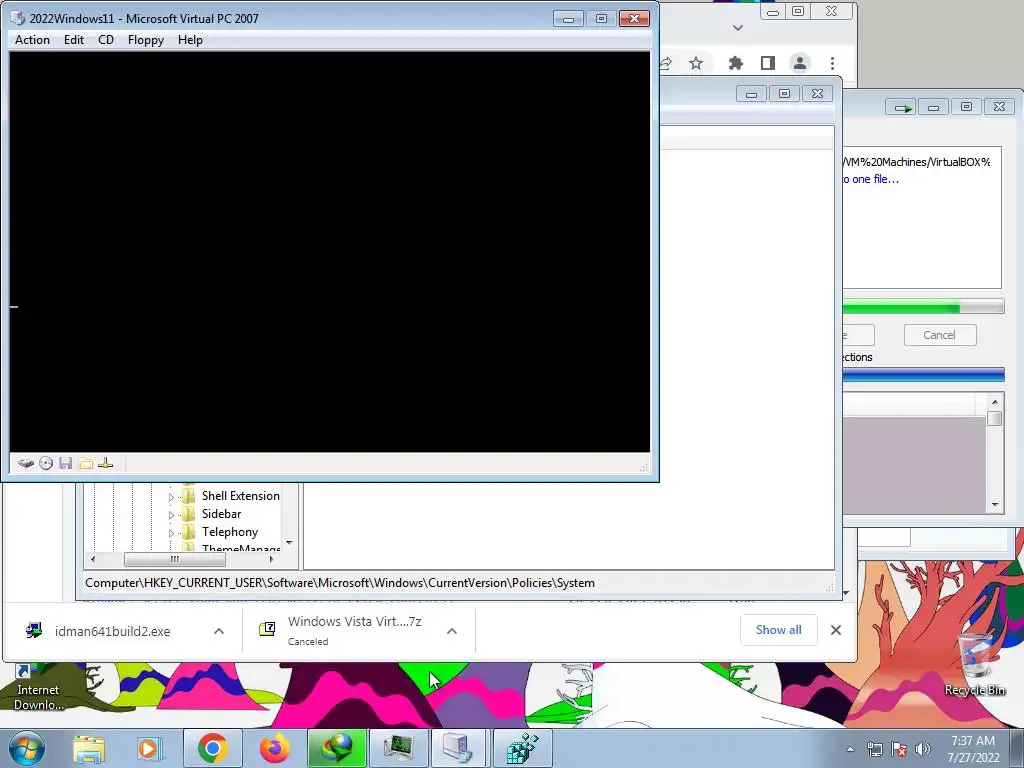The image size is (1024, 768).
Task: Open the Action menu in Virtual PC
Action: point(32,40)
